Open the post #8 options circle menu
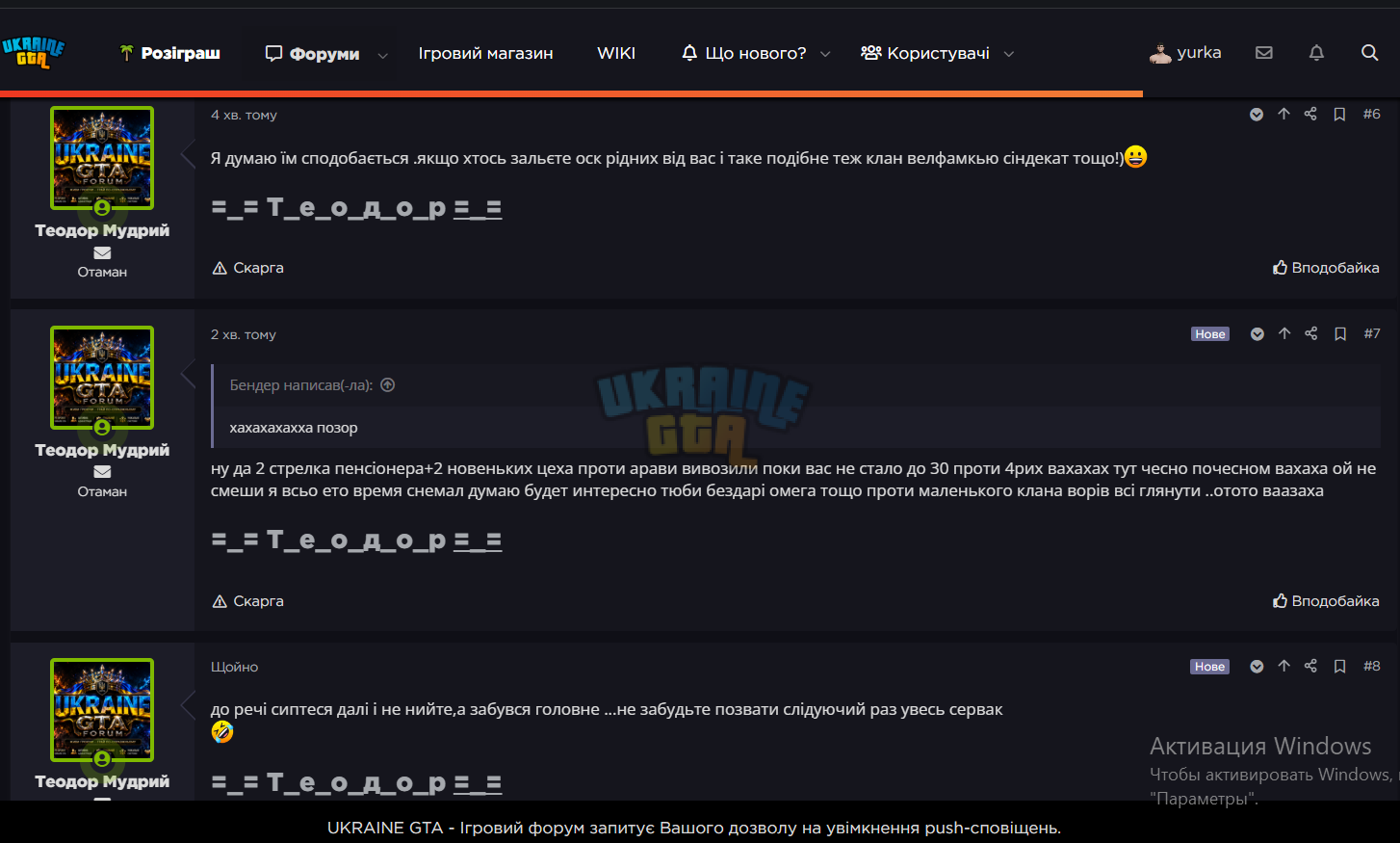 point(1257,667)
